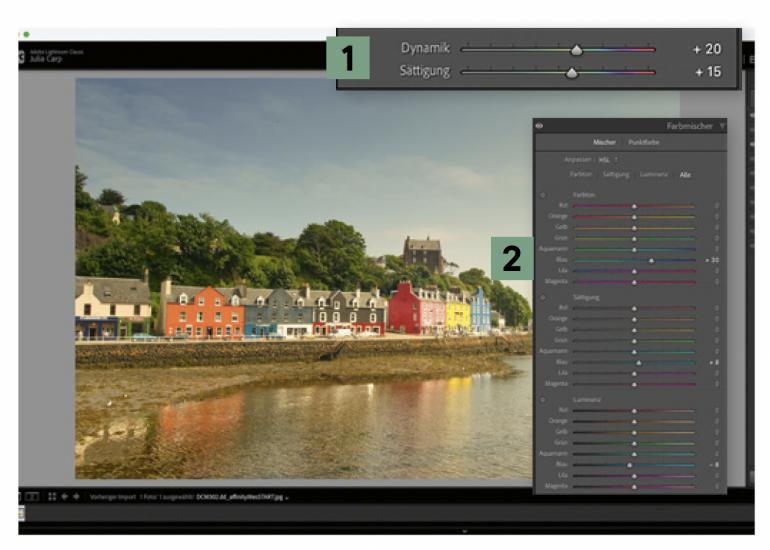Adjust the Luminanz Lila slider
The image size is (770, 550).
tap(634, 476)
